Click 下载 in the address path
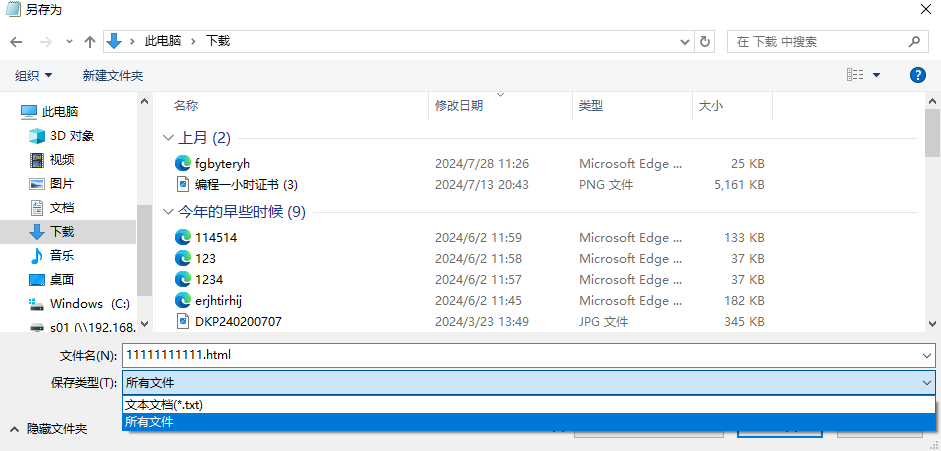This screenshot has width=941, height=451. coord(218,41)
